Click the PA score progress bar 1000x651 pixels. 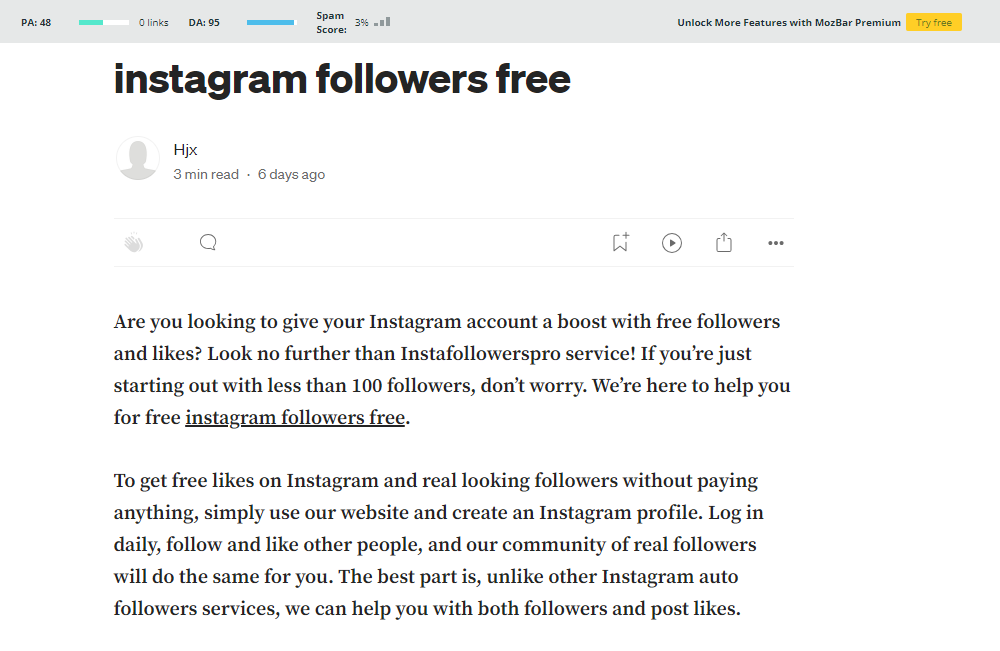point(104,22)
